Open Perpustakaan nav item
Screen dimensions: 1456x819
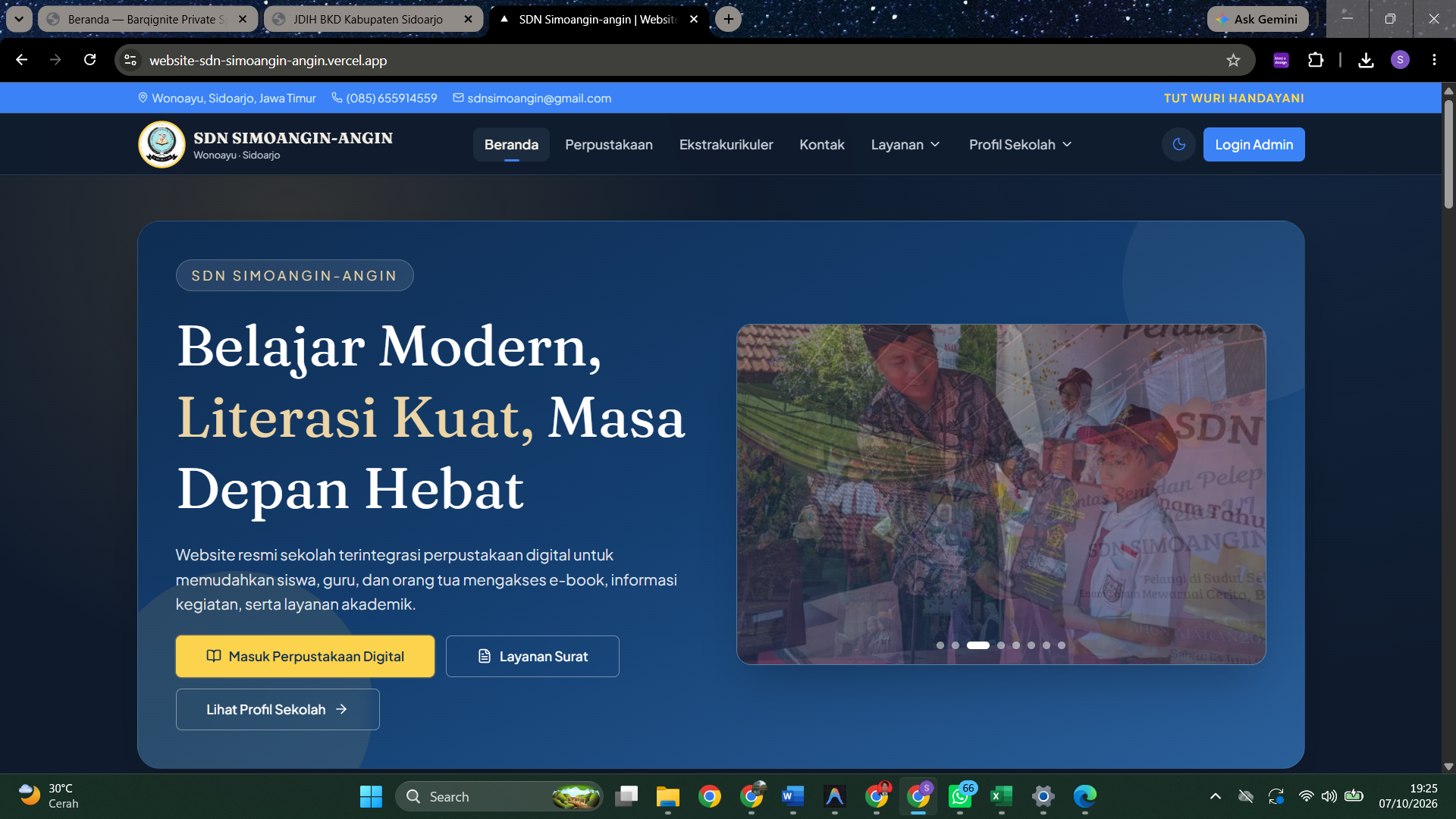point(608,144)
